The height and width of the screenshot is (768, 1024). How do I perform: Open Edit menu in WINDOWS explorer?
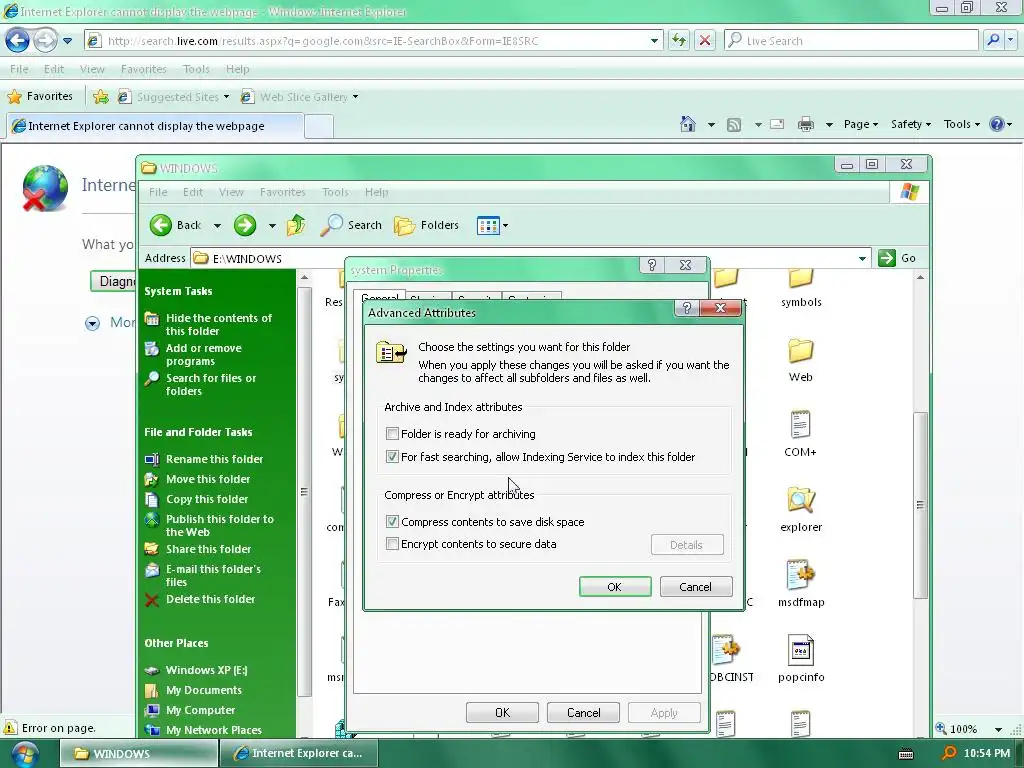tap(193, 192)
